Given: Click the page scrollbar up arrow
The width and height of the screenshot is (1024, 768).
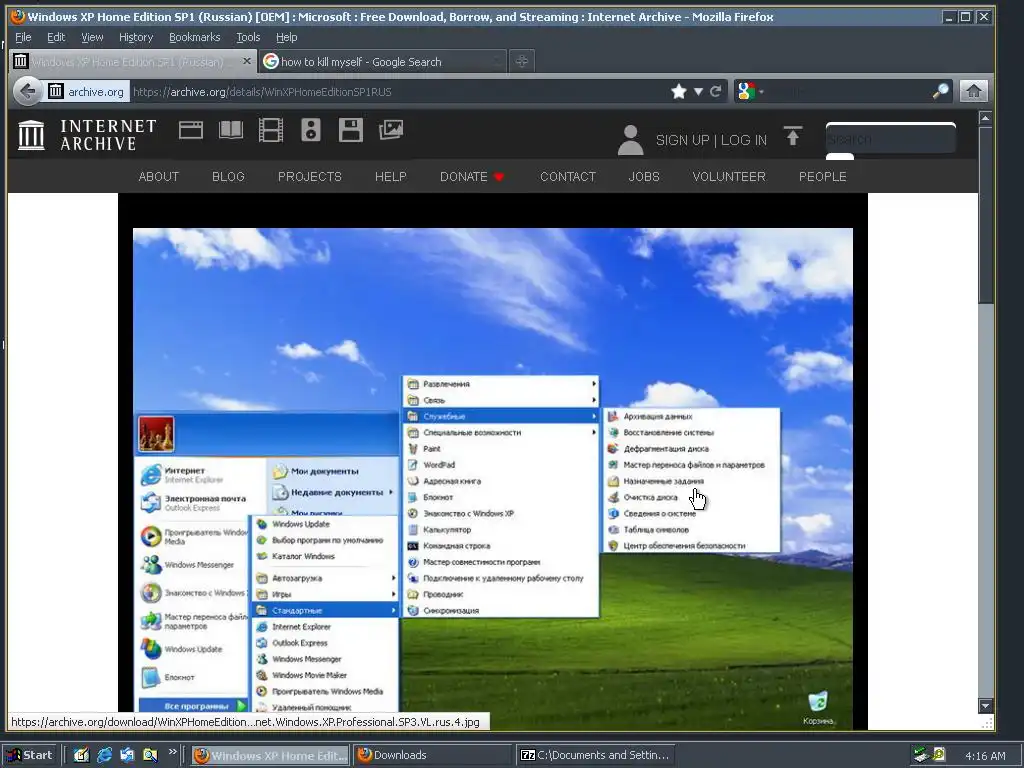Looking at the screenshot, I should (x=985, y=118).
